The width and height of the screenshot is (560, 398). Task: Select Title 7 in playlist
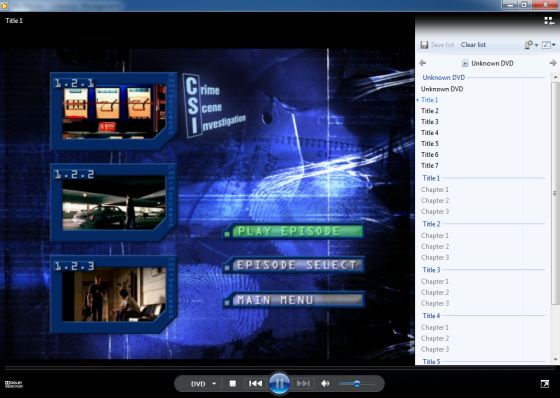pyautogui.click(x=430, y=166)
